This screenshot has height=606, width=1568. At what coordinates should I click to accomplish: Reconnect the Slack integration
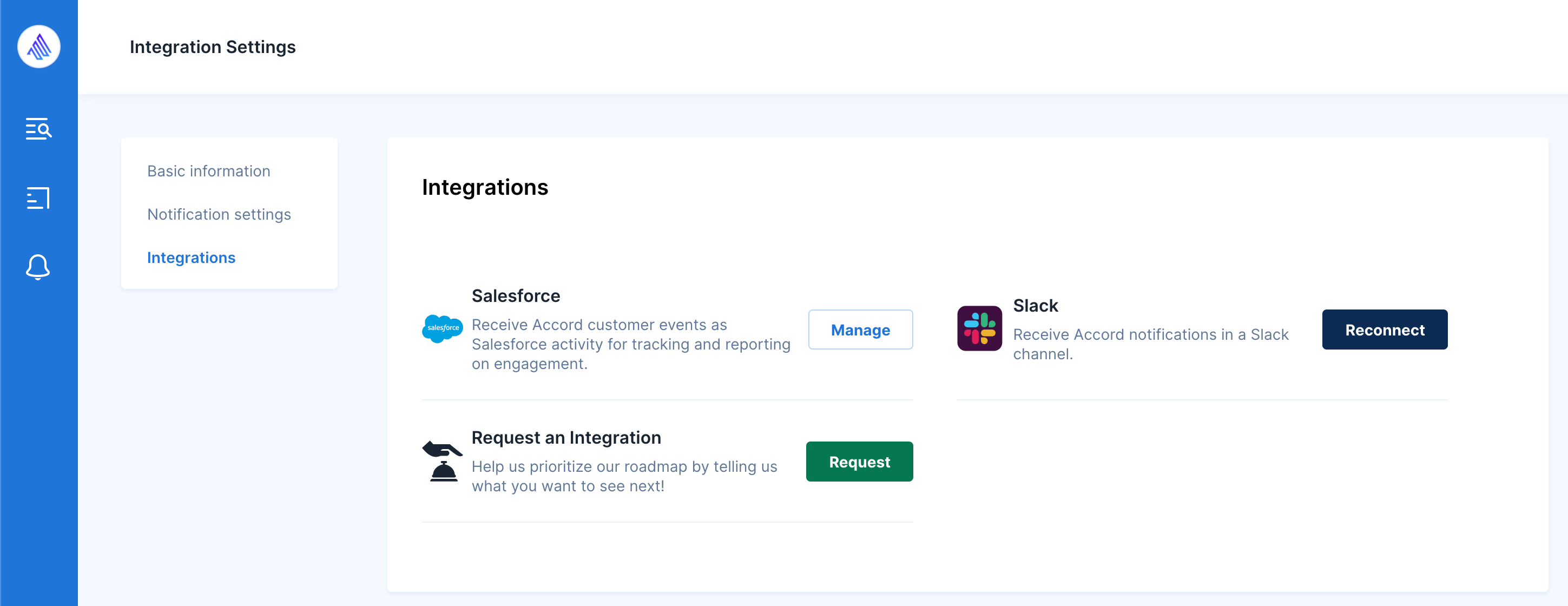[1383, 330]
